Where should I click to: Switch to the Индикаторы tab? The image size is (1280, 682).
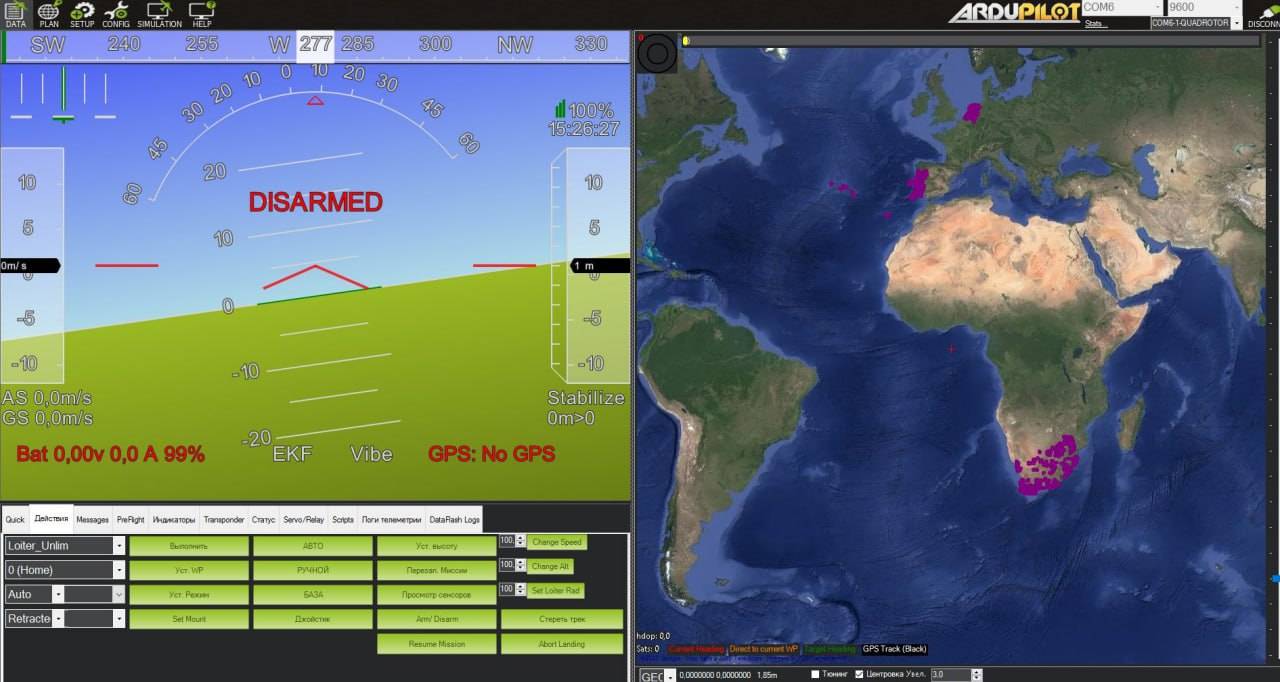pyautogui.click(x=174, y=520)
